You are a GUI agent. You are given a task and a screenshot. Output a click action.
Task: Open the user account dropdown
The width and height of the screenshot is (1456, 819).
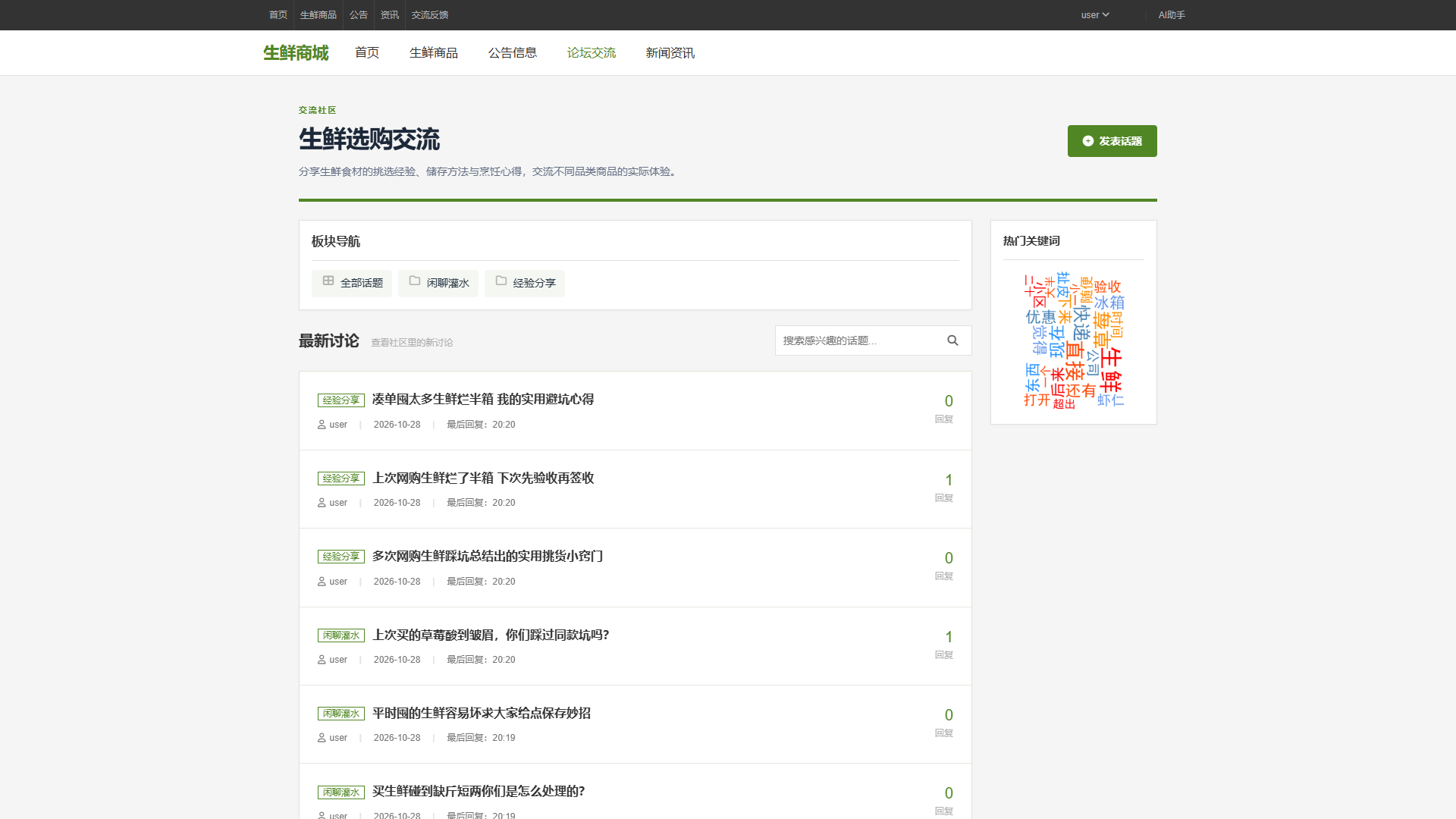click(x=1095, y=15)
